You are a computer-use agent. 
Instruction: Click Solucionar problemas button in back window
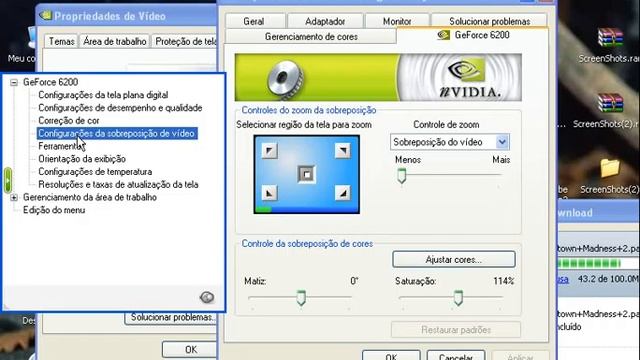click(171, 318)
